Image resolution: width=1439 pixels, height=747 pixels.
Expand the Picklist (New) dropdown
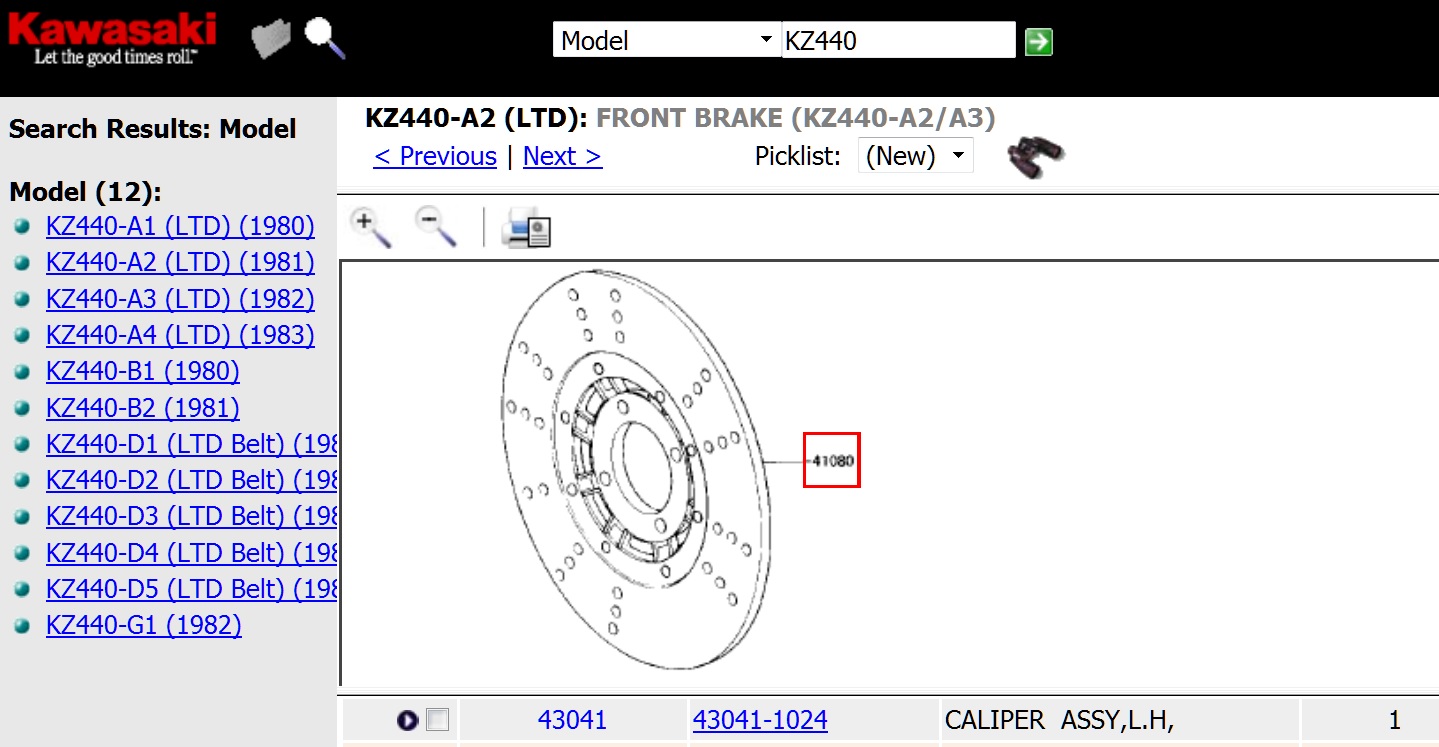915,156
